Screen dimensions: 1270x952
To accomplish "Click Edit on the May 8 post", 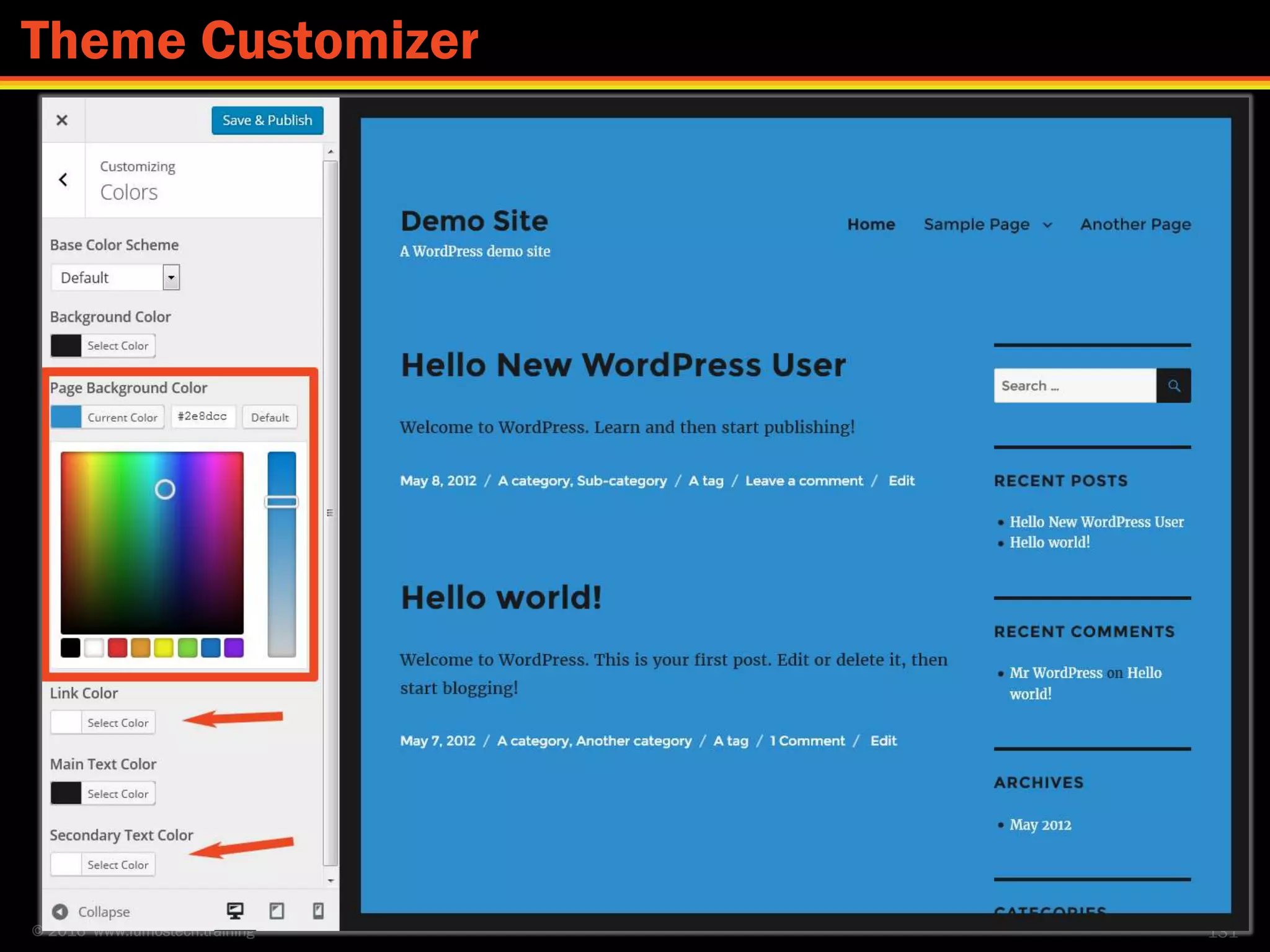I will pyautogui.click(x=901, y=481).
